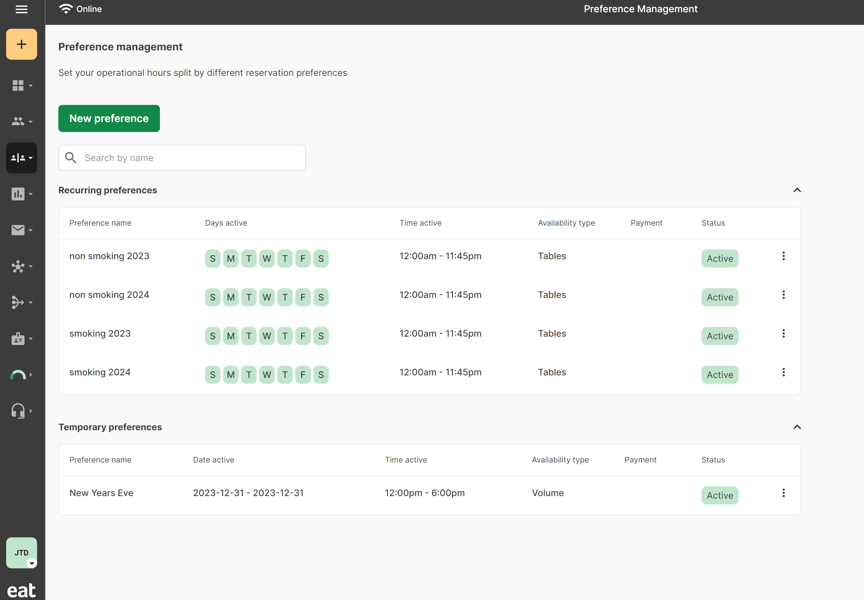Screen dimensions: 864x600
Task: Click the JTD profile avatar
Action: click(x=19, y=552)
